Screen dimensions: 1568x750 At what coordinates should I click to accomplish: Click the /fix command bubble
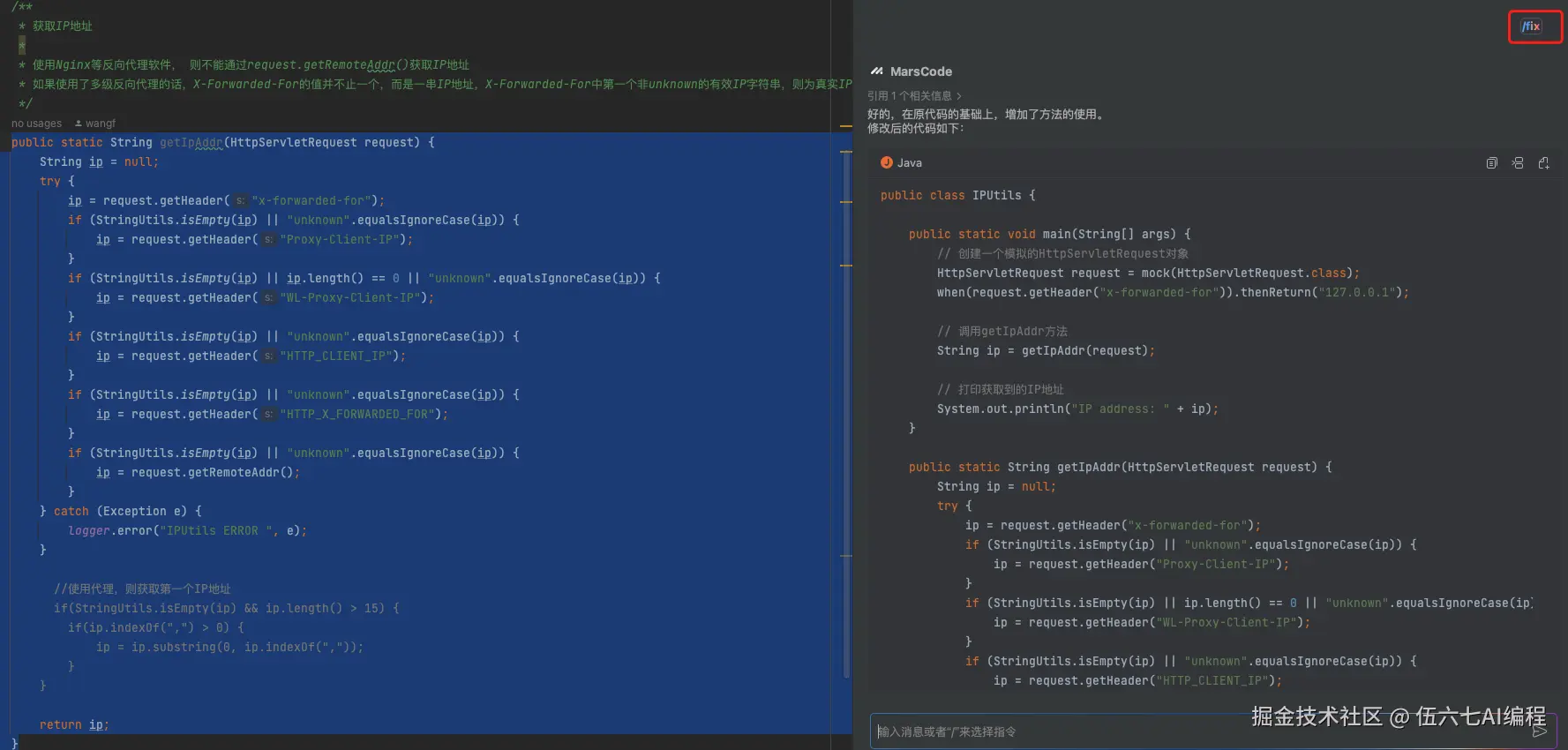pyautogui.click(x=1531, y=26)
